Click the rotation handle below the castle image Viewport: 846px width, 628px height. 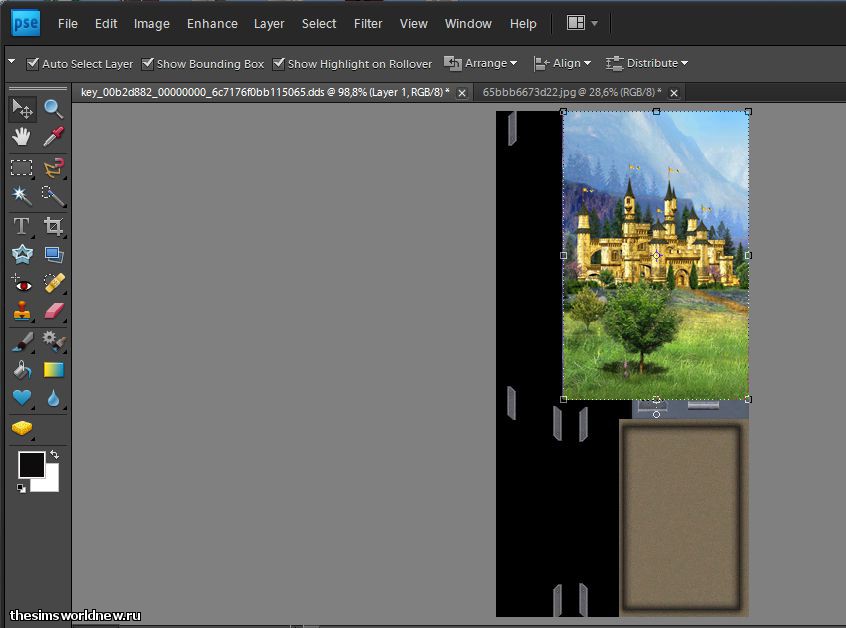tap(656, 414)
